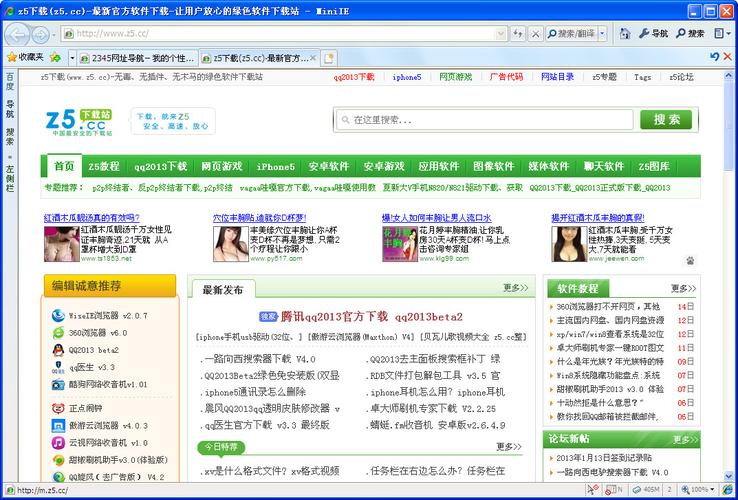Click the QQ2013 beta2 penguin icon

(58, 350)
